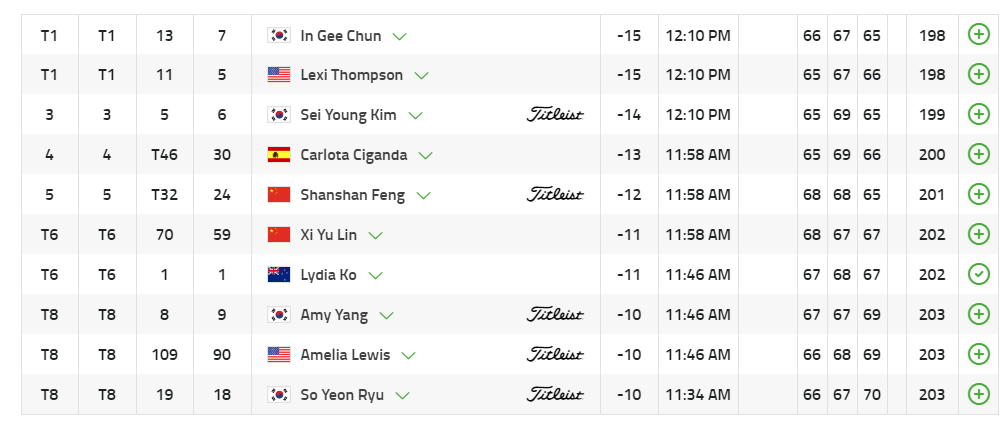
Task: Click Lydia Ko's total score 202
Action: (x=932, y=275)
